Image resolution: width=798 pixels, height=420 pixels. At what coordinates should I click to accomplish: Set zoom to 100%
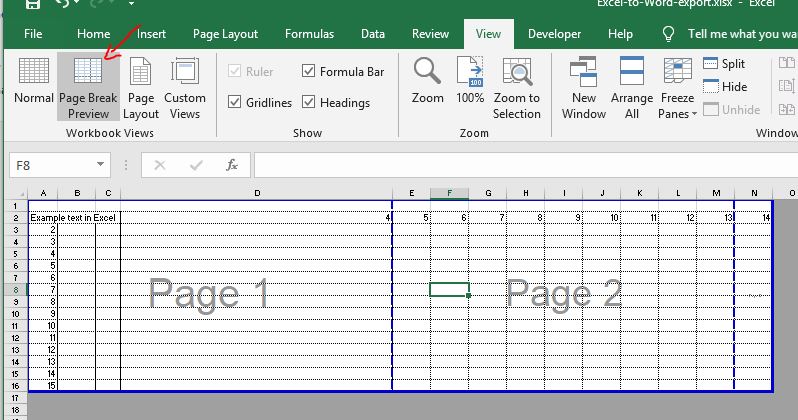[470, 80]
